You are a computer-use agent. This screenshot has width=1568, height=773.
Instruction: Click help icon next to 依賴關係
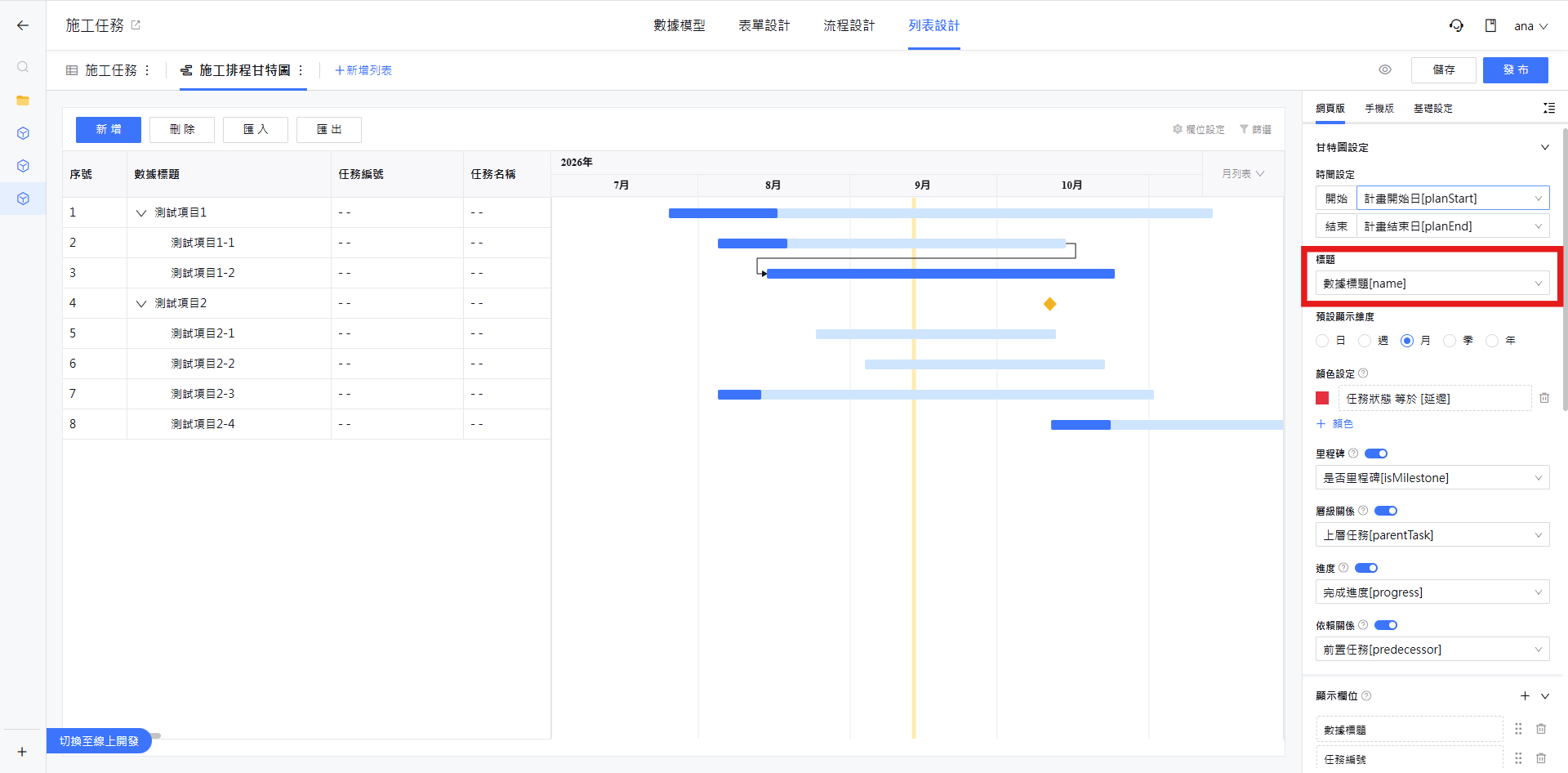1363,625
